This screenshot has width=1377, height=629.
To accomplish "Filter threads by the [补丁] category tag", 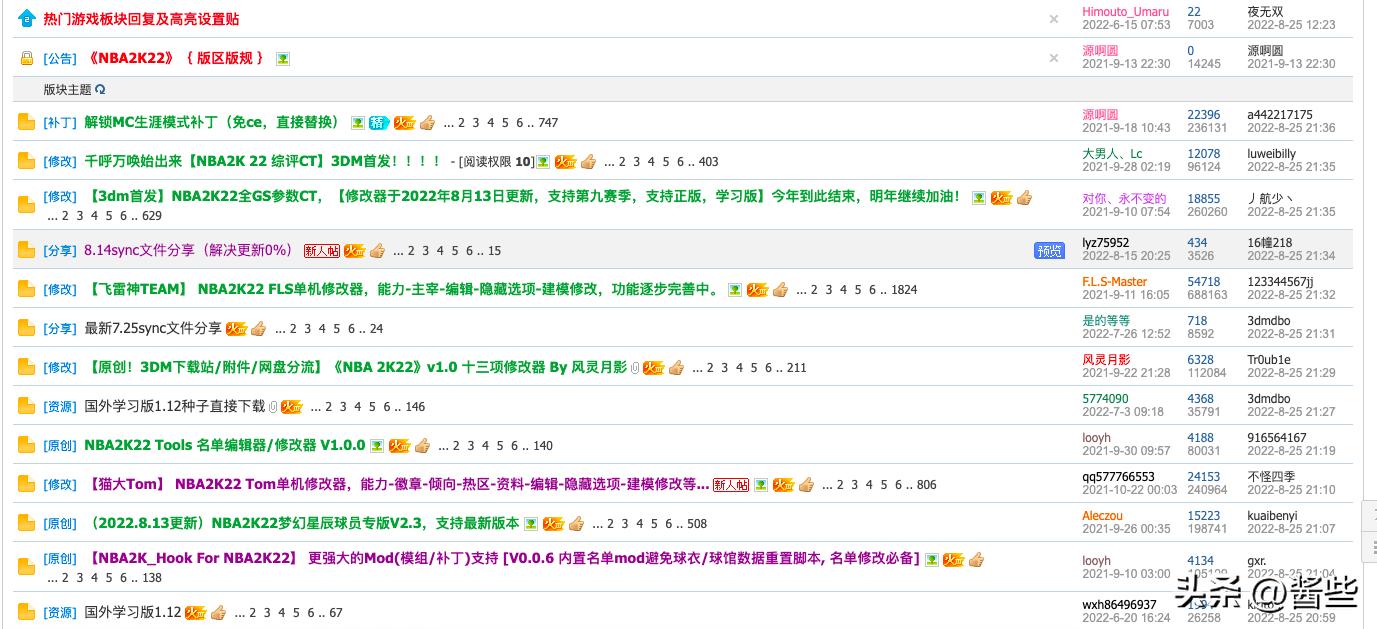I will (60, 123).
